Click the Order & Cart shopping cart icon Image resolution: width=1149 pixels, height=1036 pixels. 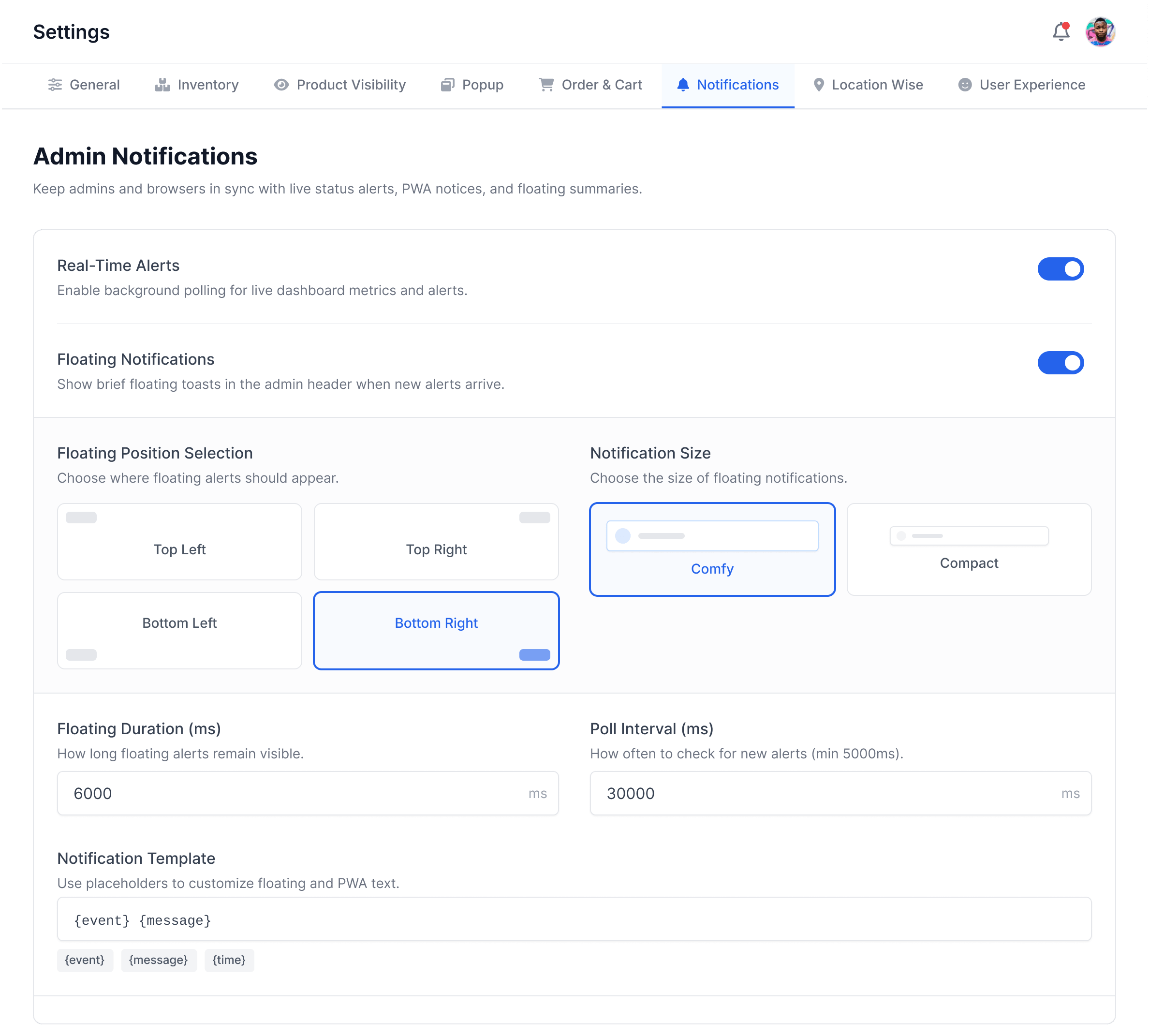click(x=546, y=85)
